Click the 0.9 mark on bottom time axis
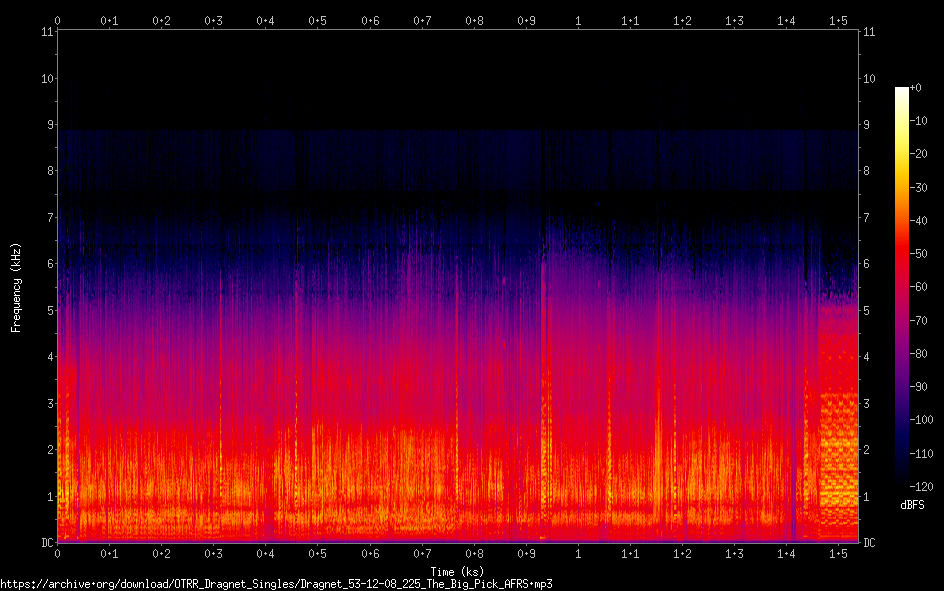The image size is (944, 591). coord(525,553)
